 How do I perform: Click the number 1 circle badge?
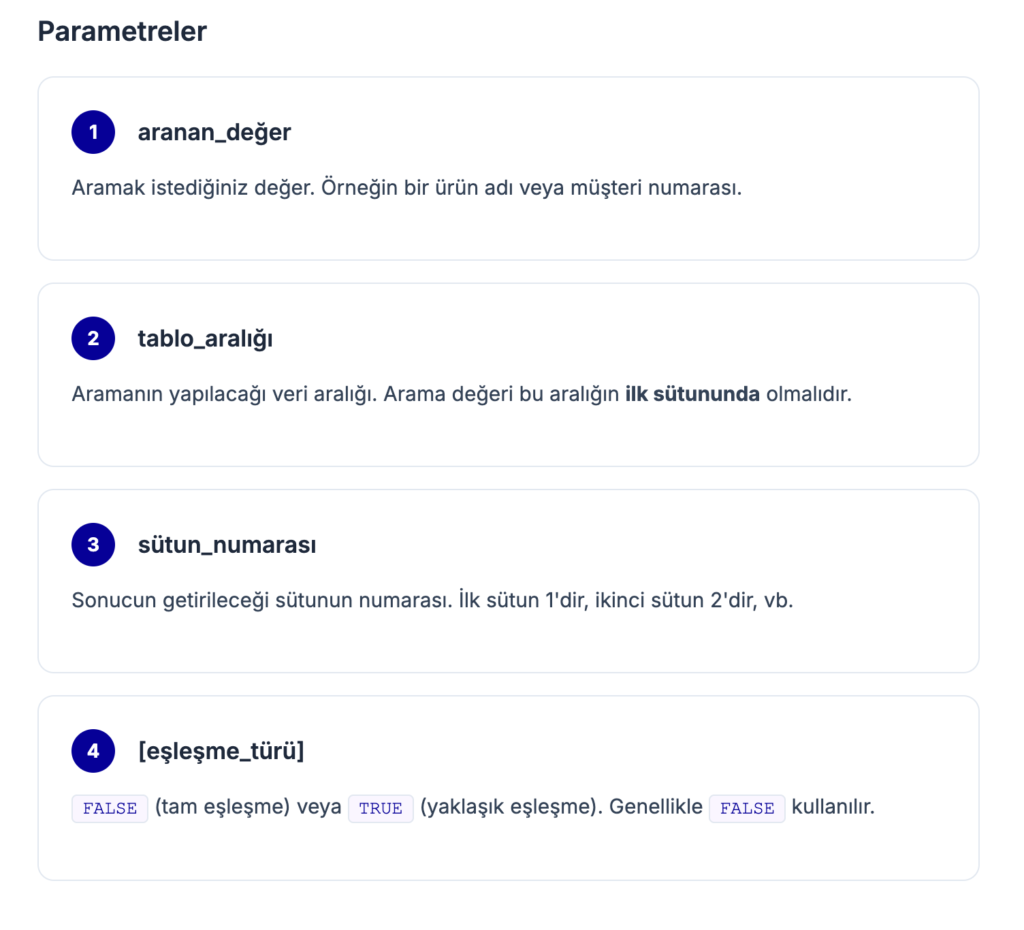click(93, 132)
